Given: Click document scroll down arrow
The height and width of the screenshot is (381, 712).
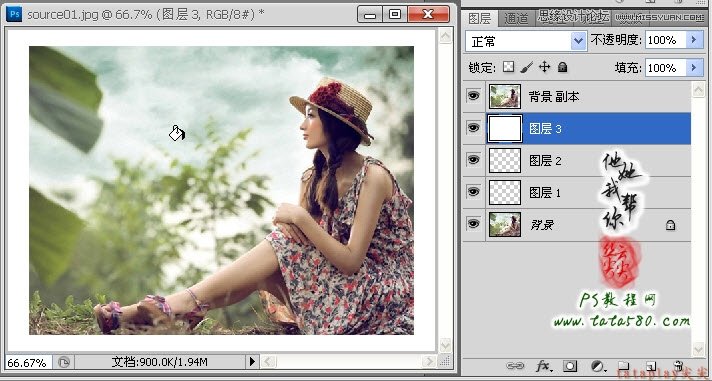Looking at the screenshot, I should (x=445, y=345).
